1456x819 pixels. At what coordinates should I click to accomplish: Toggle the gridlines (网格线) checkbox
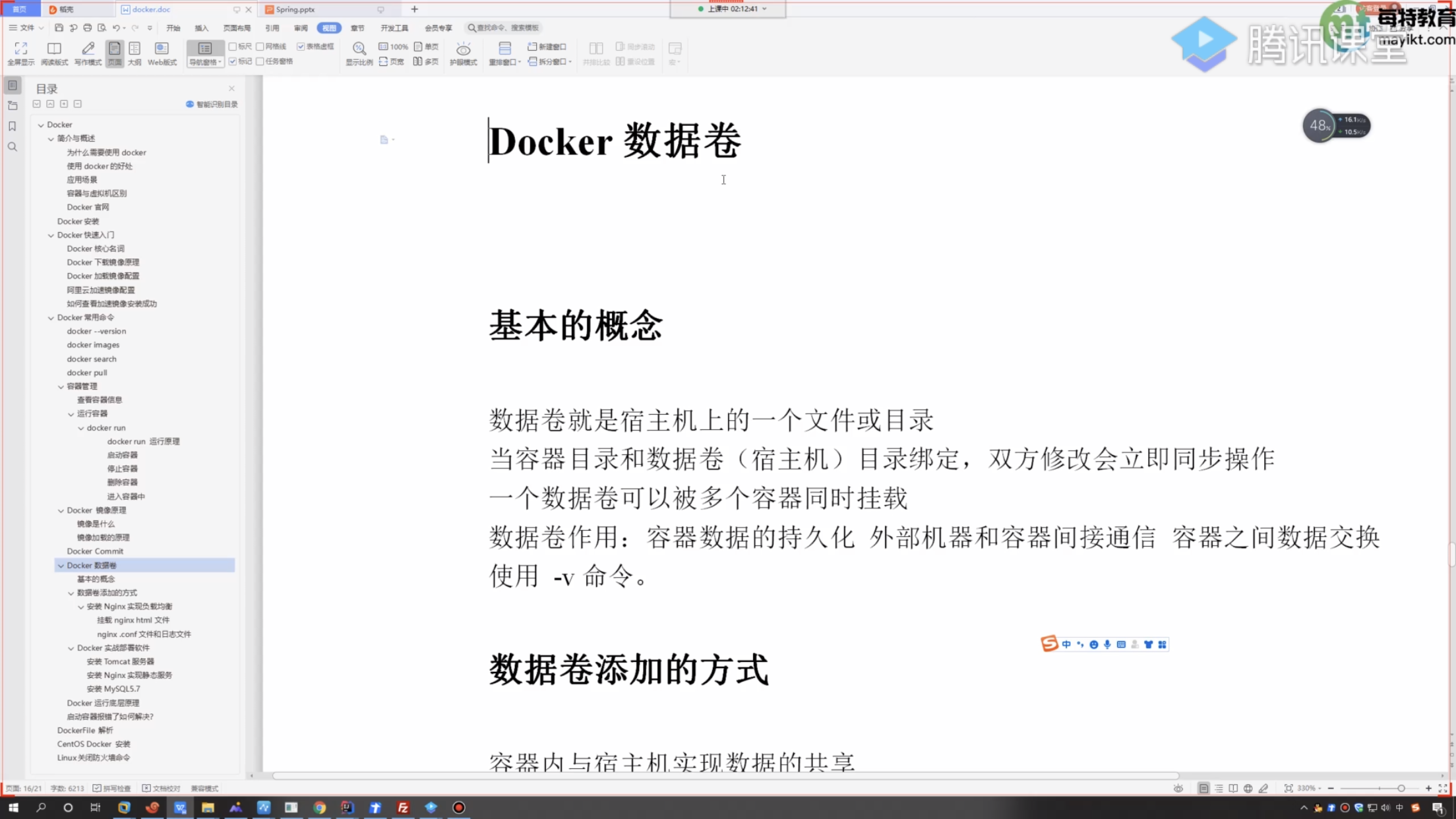(x=260, y=47)
